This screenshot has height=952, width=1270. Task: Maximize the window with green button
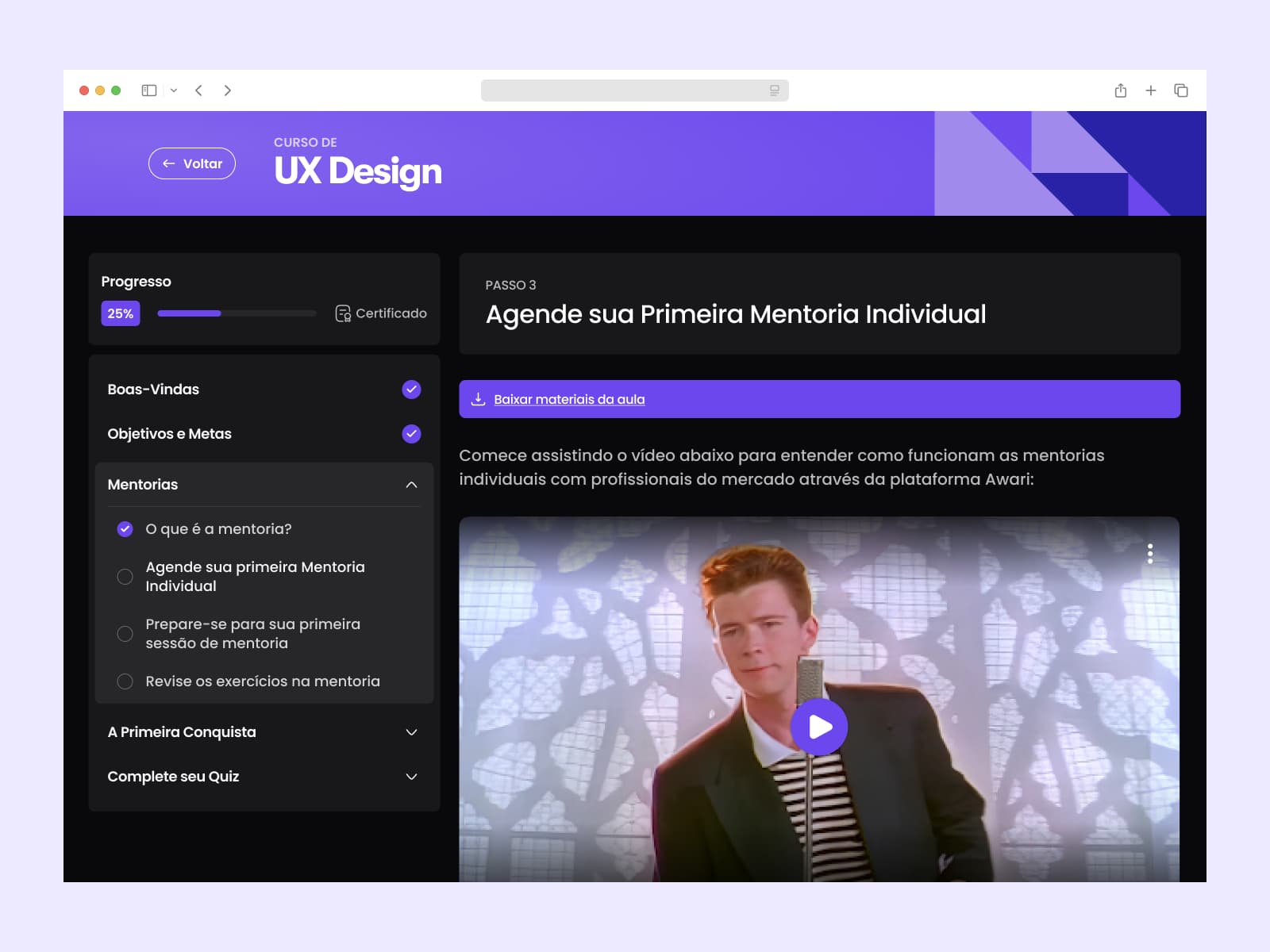coord(116,90)
